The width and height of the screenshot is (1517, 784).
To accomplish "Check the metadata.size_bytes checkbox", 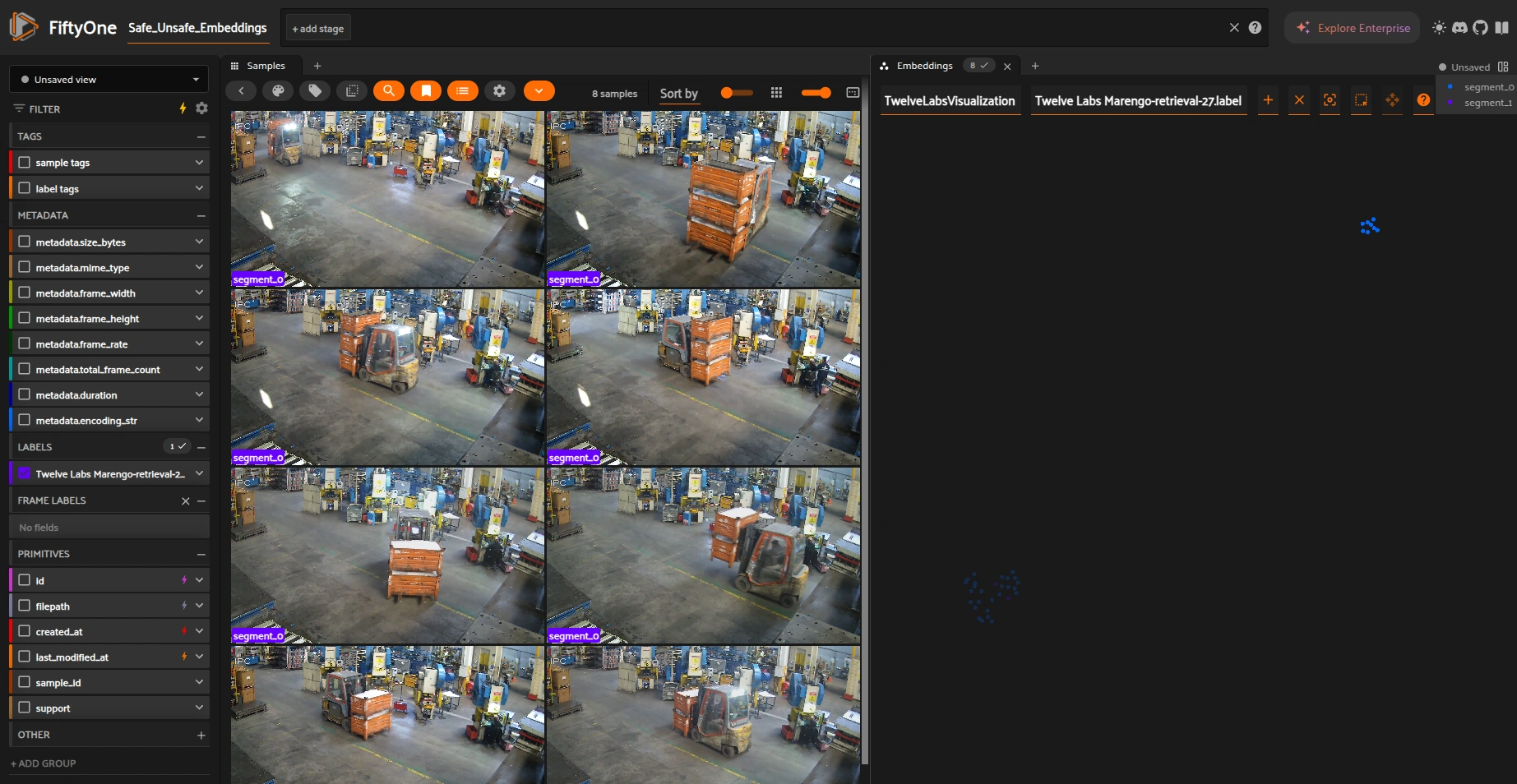I will (x=25, y=242).
